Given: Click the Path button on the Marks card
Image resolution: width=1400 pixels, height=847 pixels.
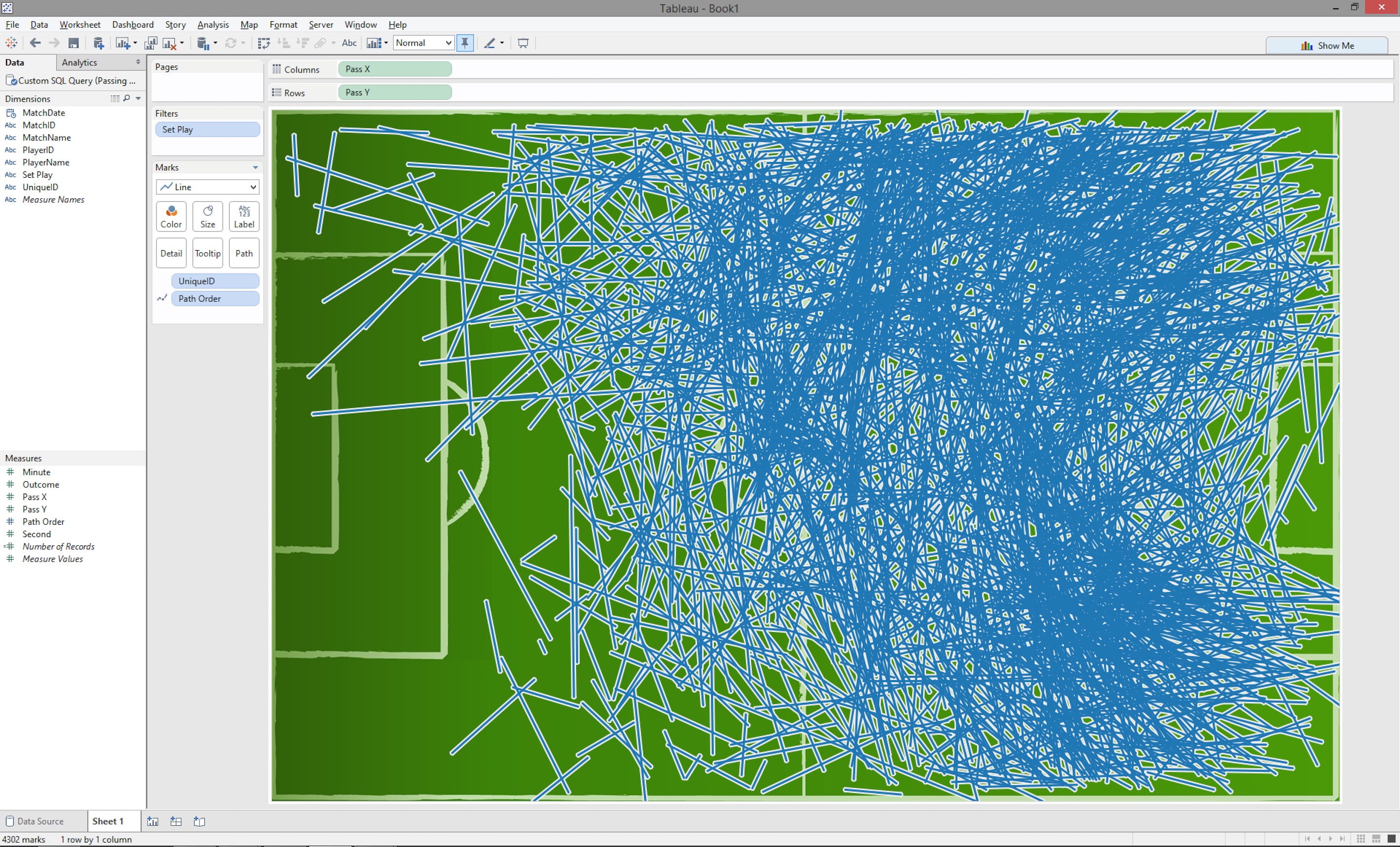Looking at the screenshot, I should (244, 253).
